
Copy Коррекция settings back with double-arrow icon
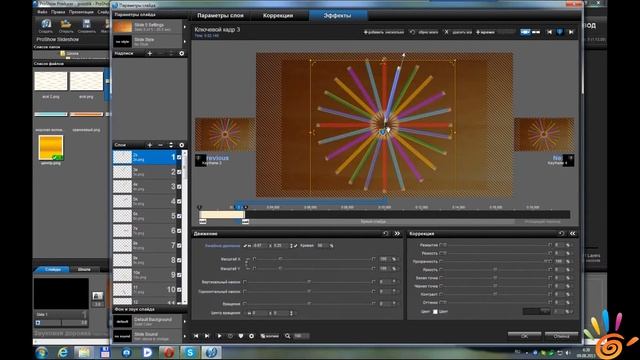pos(573,233)
